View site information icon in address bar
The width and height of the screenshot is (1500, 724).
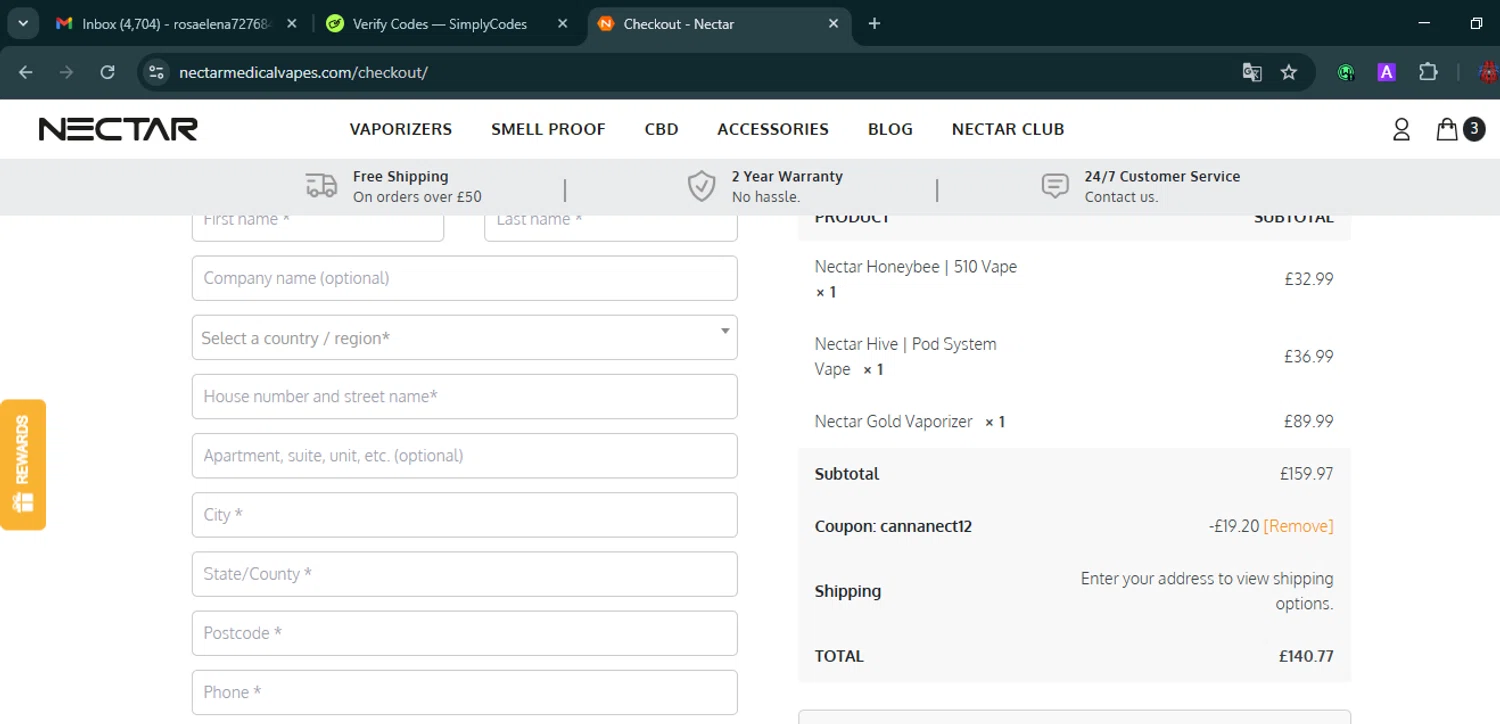click(x=155, y=72)
